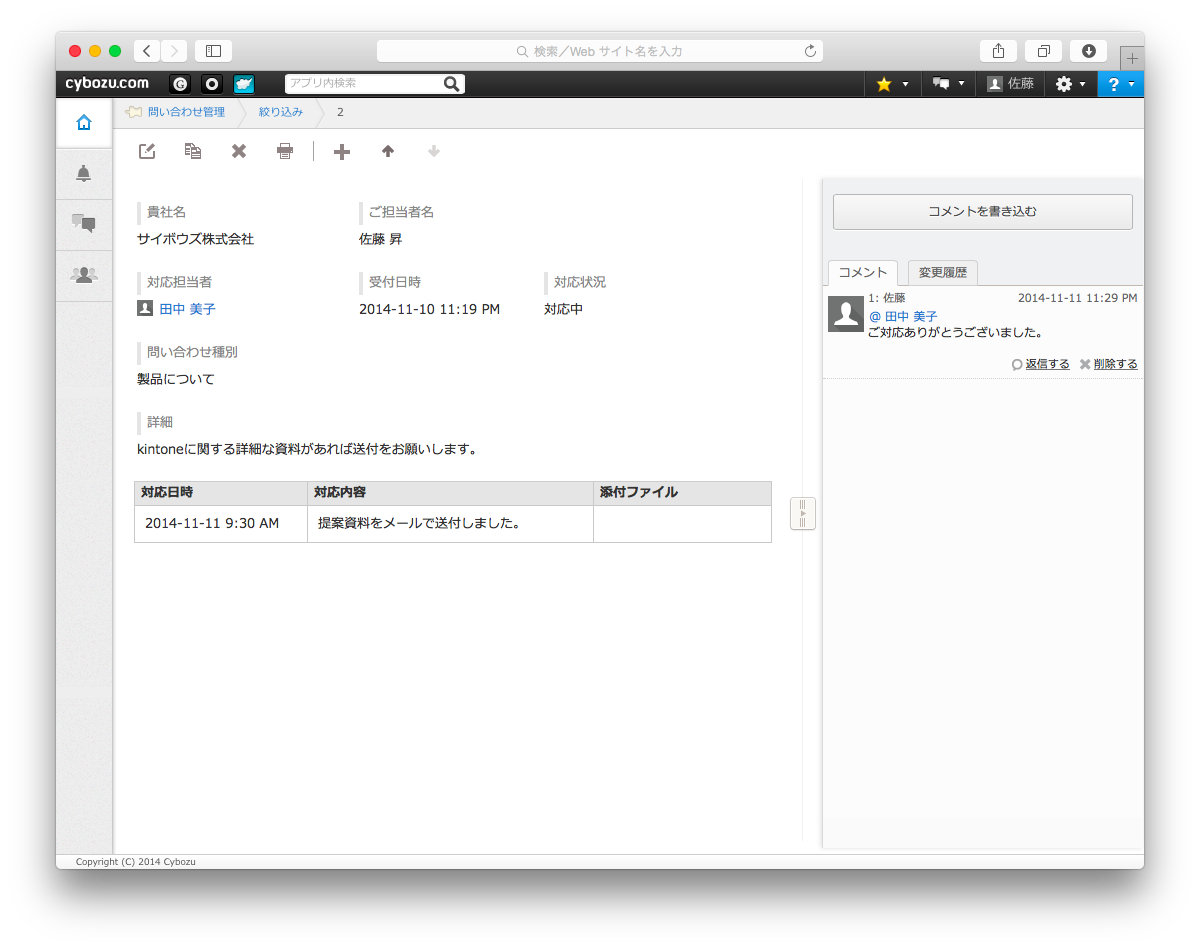Screen dimensions: 1200x949
Task: Print the record via printer icon
Action: pyautogui.click(x=285, y=151)
